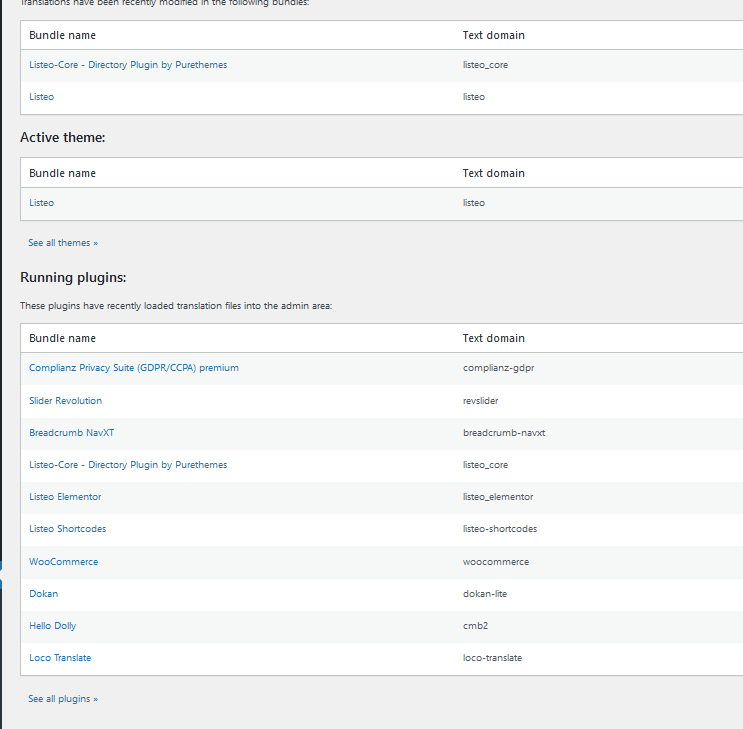Open Breadcrumb NavXT bundle
The image size is (743, 729).
pyautogui.click(x=72, y=433)
